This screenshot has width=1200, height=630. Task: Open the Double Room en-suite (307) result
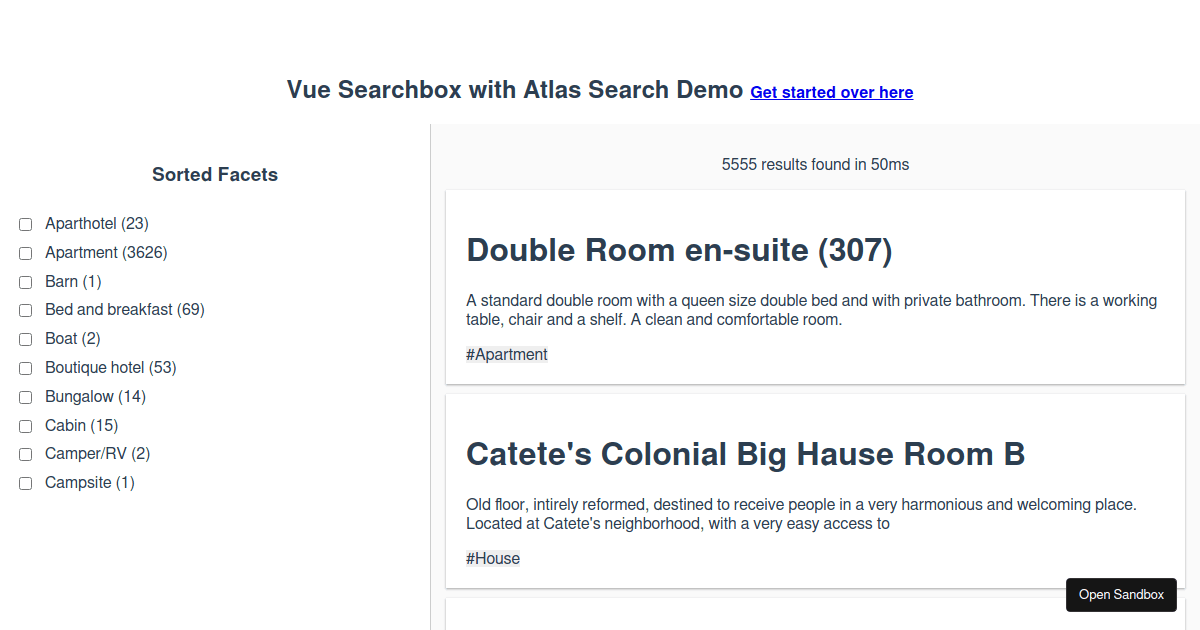pos(679,250)
